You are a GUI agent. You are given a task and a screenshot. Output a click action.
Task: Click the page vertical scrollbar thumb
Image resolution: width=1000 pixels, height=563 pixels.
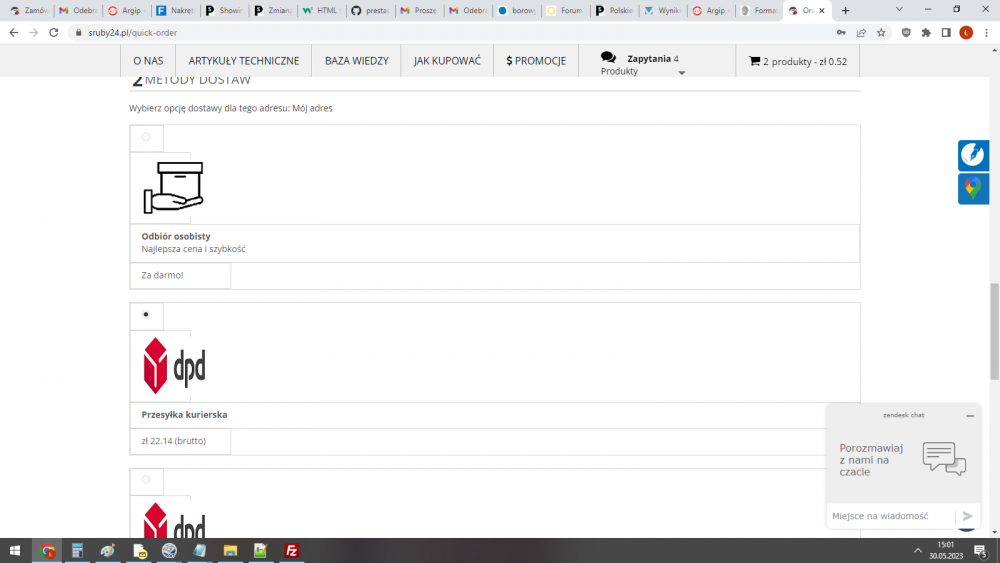pyautogui.click(x=994, y=331)
